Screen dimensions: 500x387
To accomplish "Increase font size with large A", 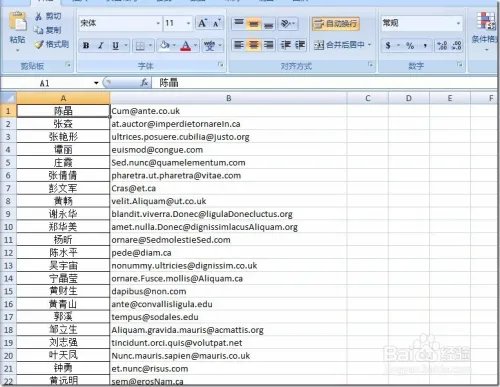I will [202, 23].
